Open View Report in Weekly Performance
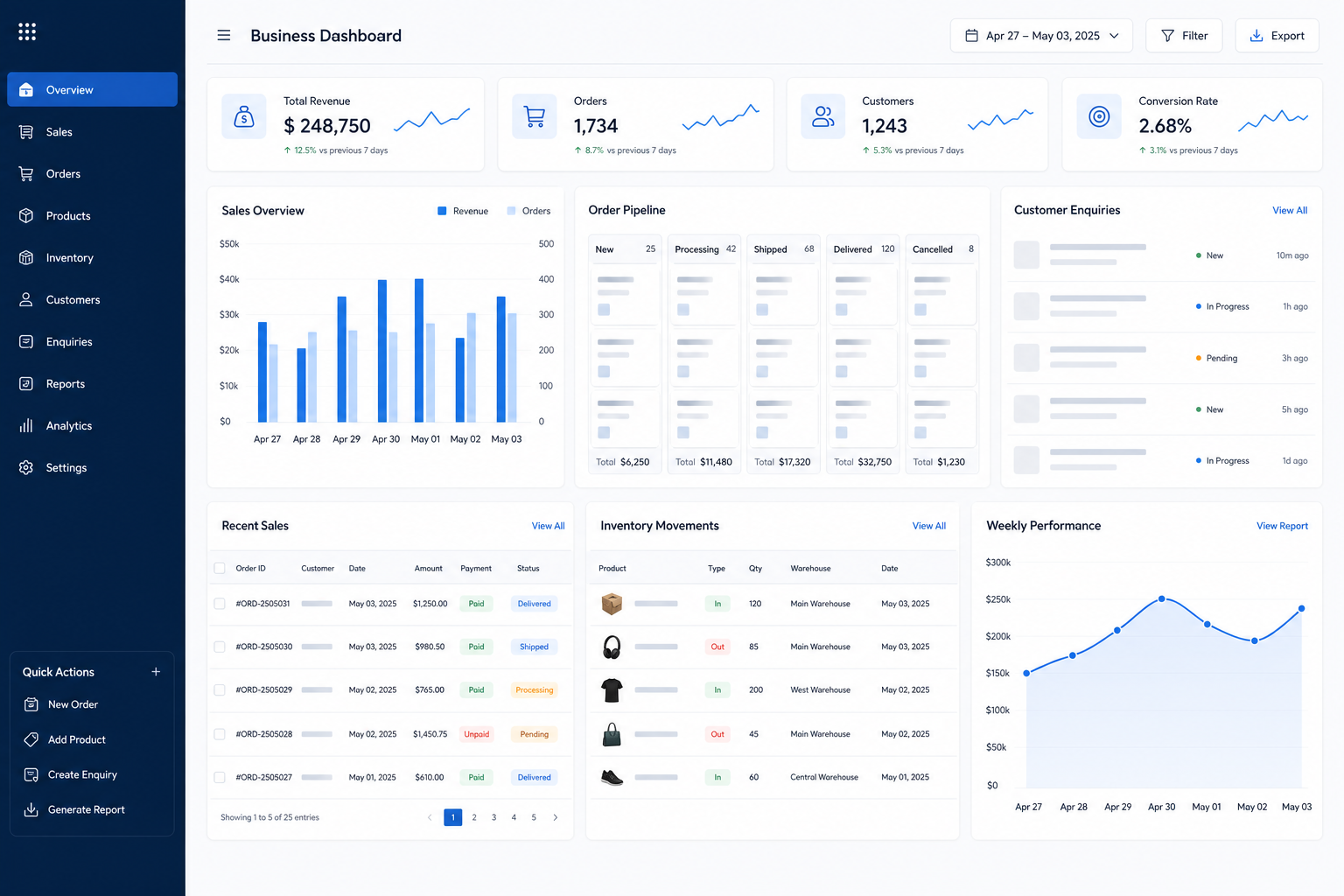 tap(1282, 526)
